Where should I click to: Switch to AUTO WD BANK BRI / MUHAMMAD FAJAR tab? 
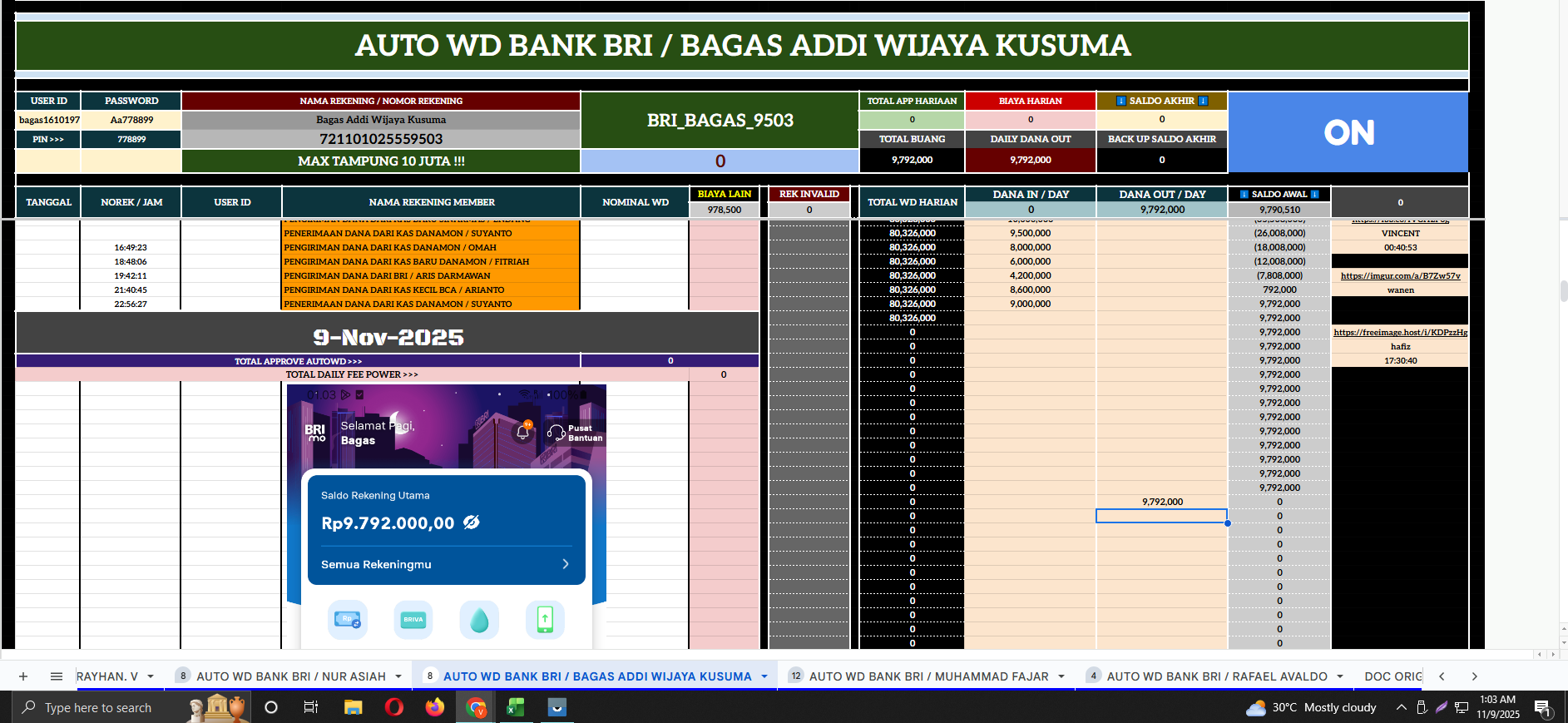pos(929,676)
